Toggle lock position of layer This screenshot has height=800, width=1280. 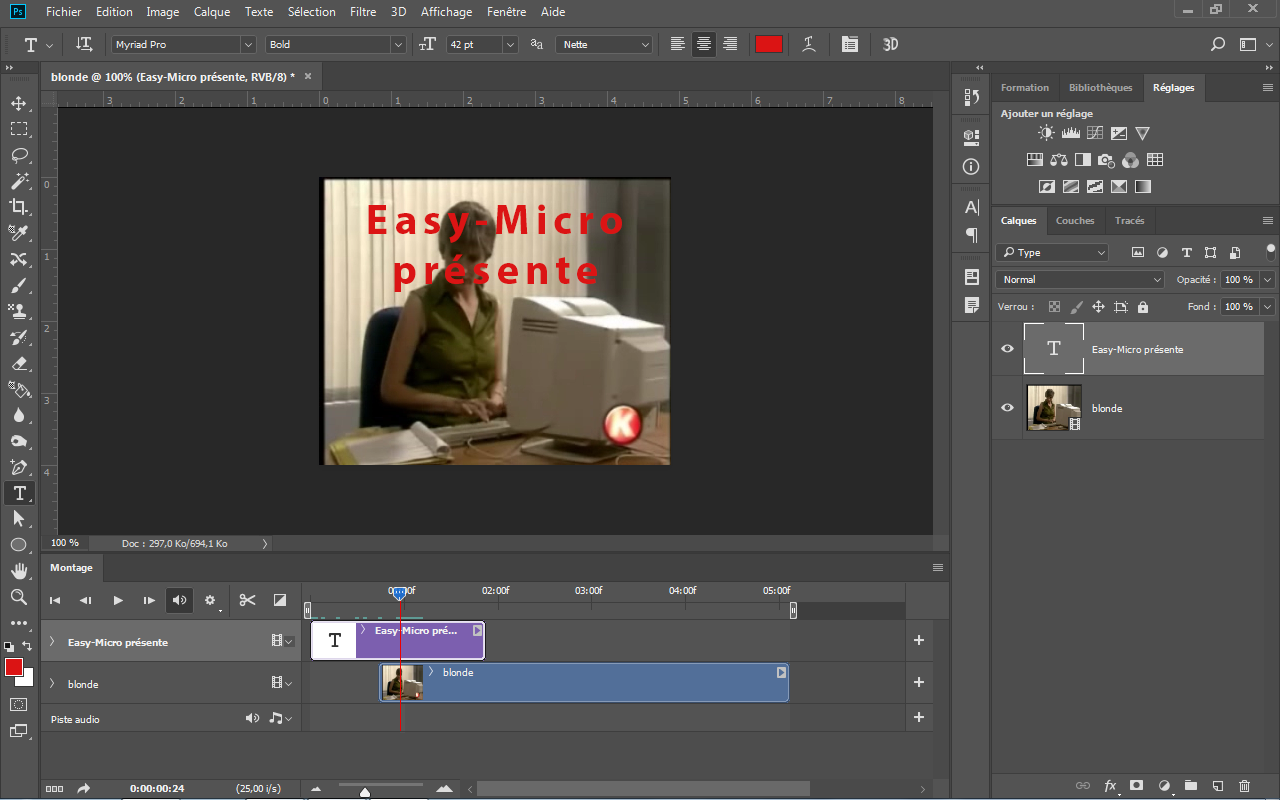1098,307
